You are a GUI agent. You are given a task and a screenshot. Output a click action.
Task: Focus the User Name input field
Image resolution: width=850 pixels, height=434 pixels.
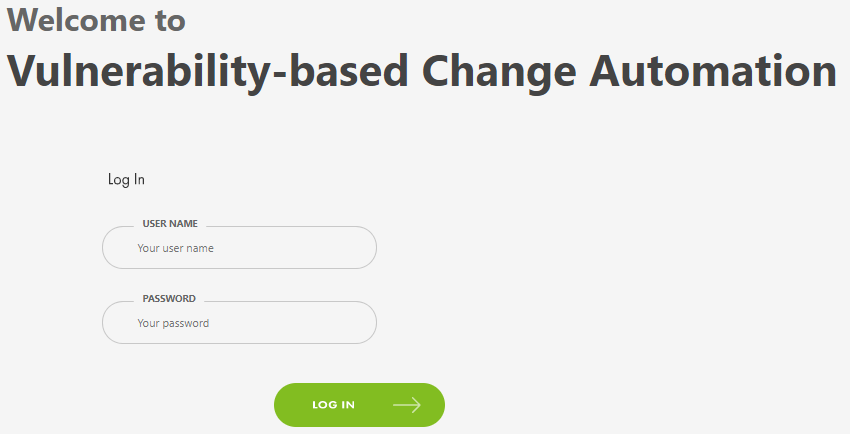click(x=239, y=248)
